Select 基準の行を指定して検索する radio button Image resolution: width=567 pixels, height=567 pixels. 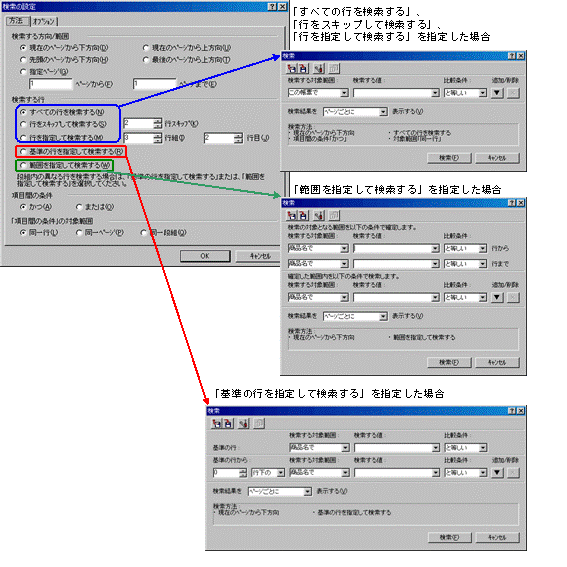[x=23, y=151]
